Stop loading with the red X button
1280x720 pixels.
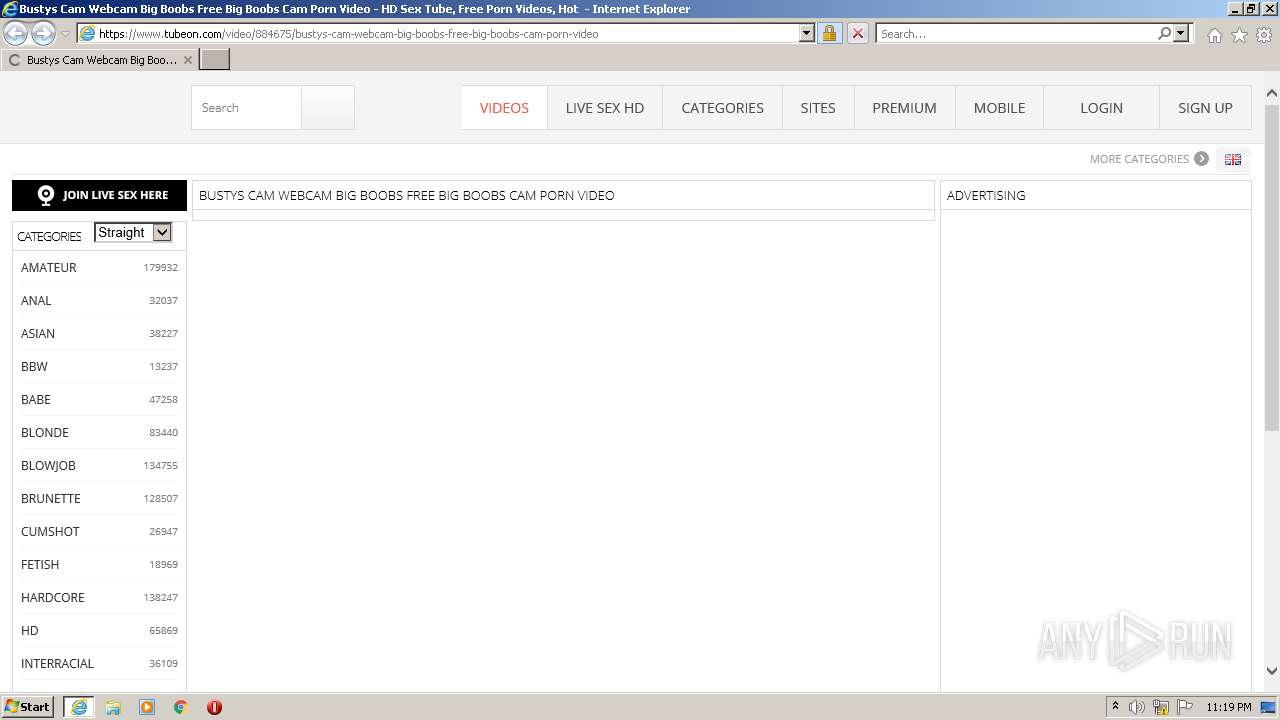[858, 33]
